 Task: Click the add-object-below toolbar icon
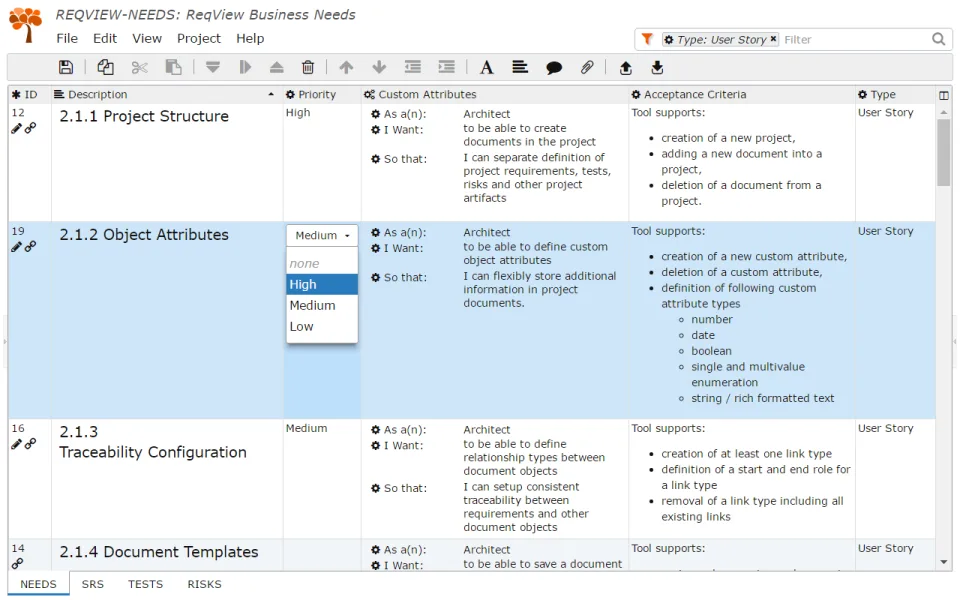point(212,67)
